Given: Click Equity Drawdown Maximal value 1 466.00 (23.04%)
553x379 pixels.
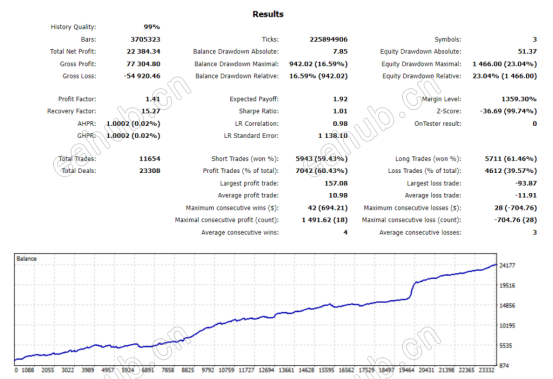Looking at the screenshot, I should click(505, 64).
